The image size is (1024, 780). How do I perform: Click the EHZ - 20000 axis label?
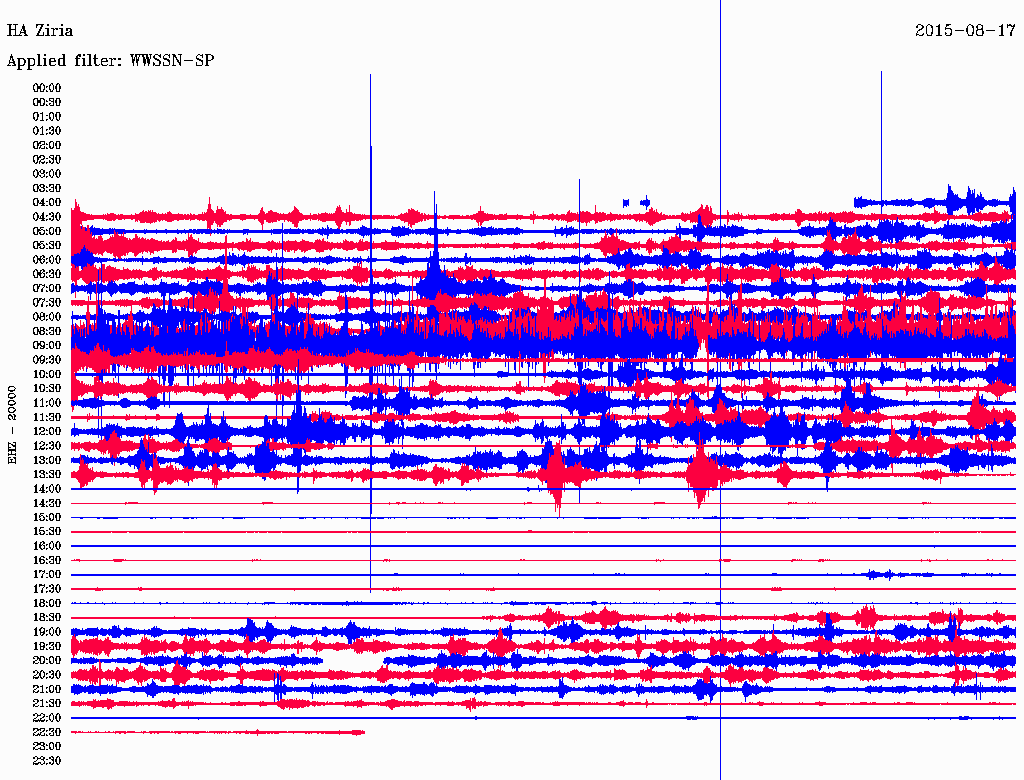[12, 425]
